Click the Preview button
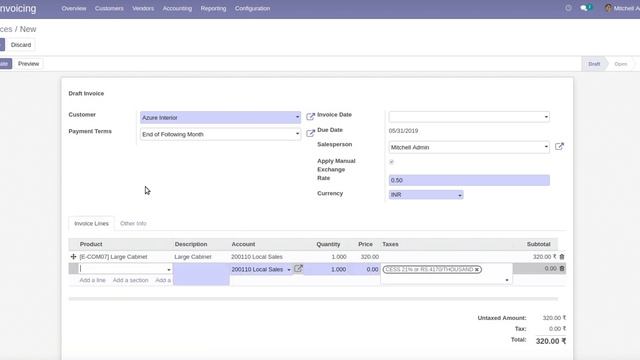 pyautogui.click(x=29, y=64)
